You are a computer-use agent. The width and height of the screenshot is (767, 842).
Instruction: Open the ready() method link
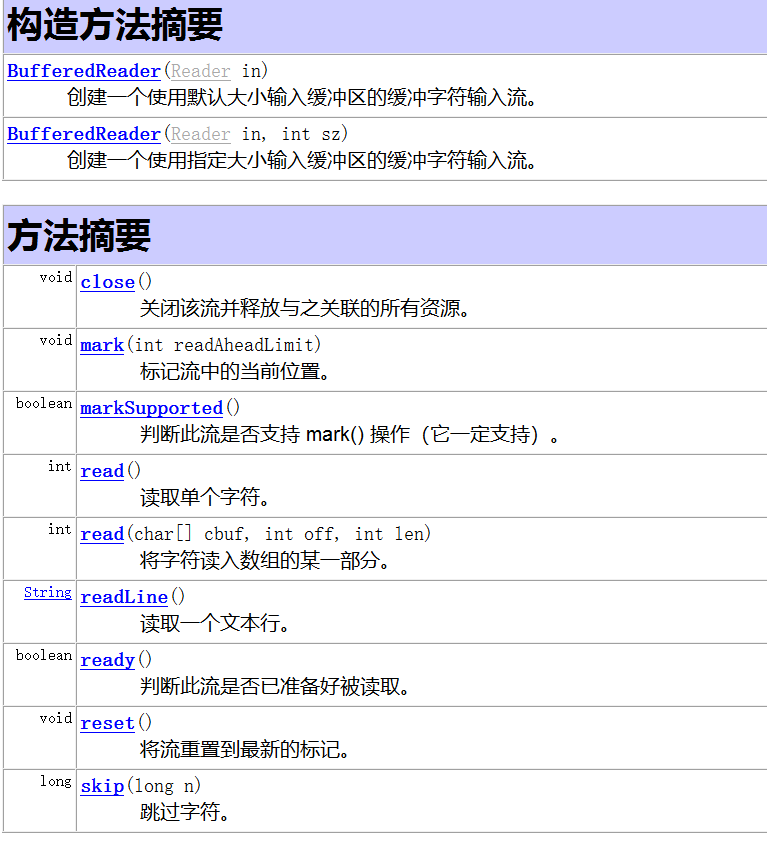click(x=107, y=660)
